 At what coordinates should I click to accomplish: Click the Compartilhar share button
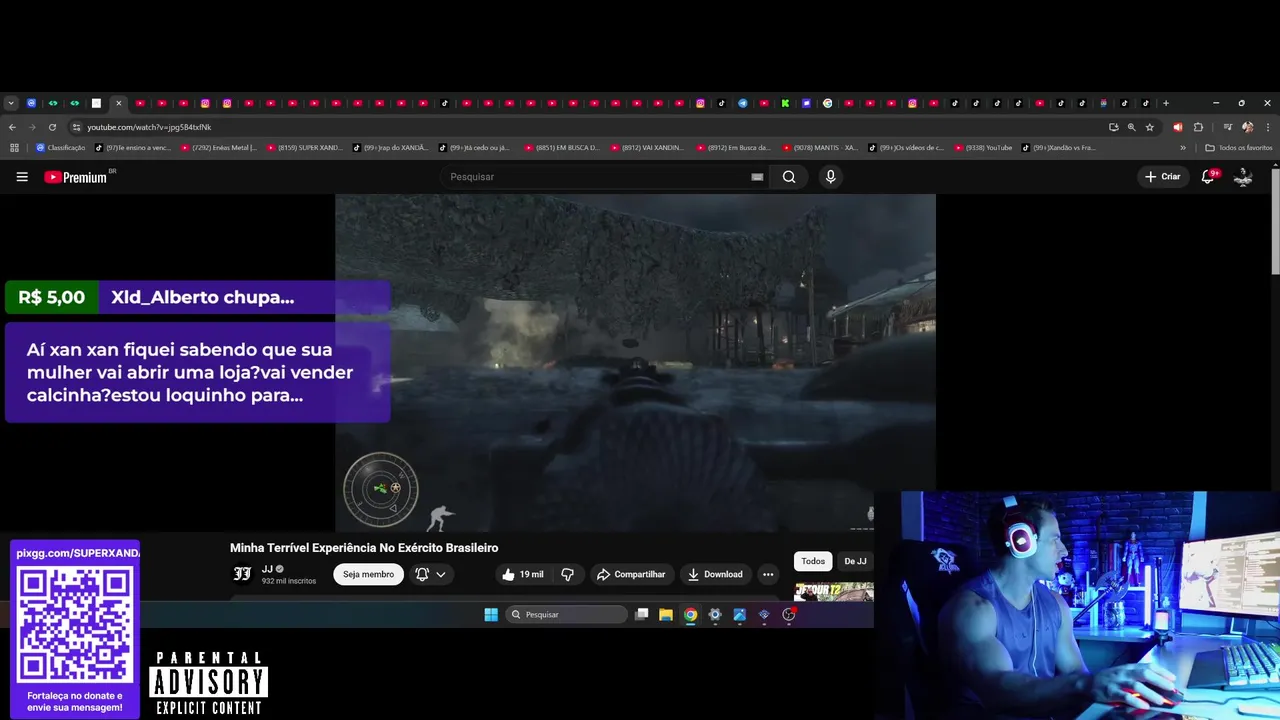click(x=631, y=574)
